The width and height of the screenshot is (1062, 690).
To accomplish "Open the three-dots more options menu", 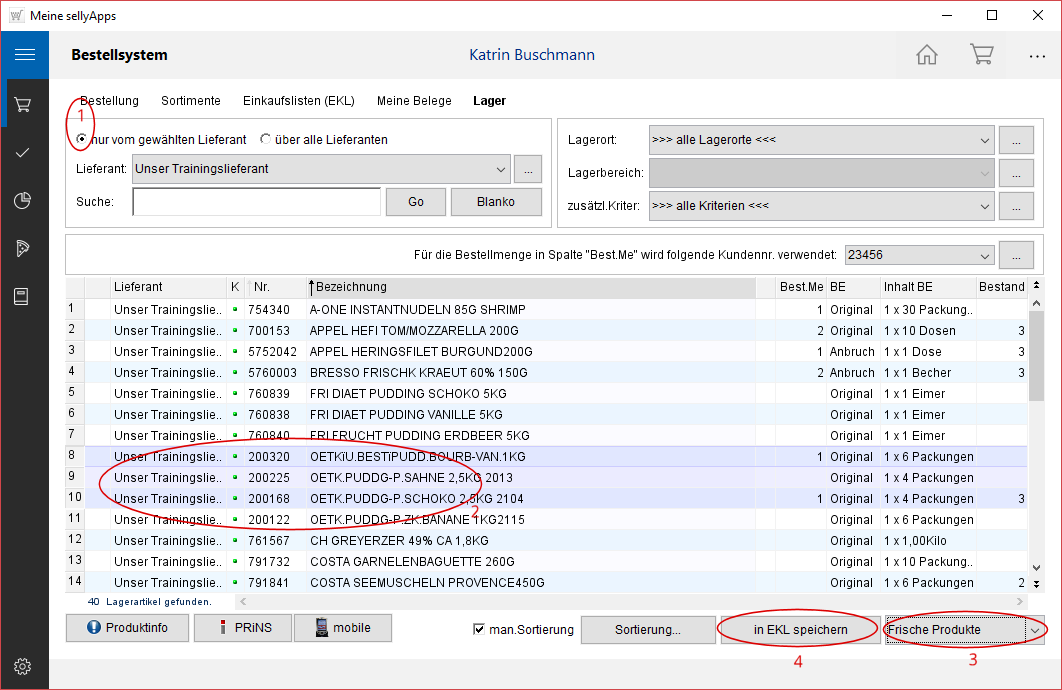I will (x=1036, y=56).
